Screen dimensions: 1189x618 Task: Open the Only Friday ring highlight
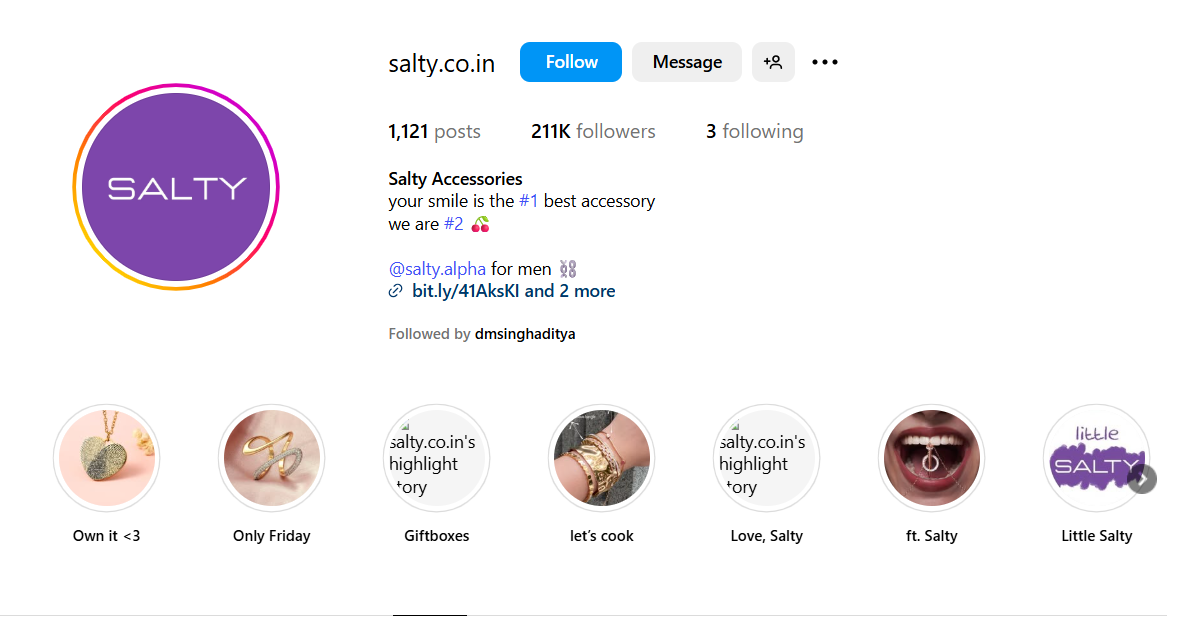click(x=271, y=458)
